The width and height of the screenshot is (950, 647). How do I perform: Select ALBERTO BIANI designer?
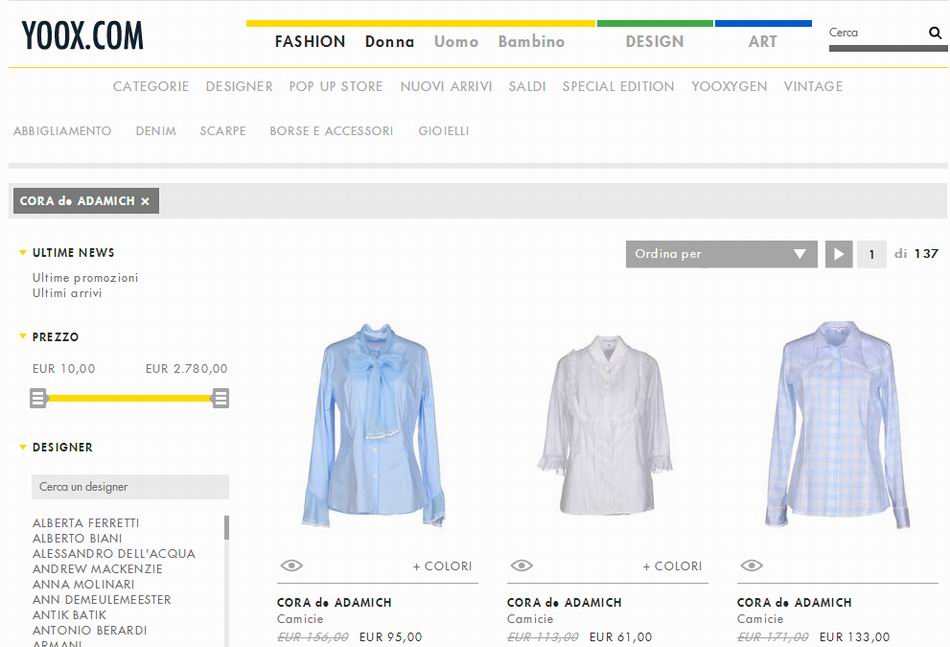78,538
